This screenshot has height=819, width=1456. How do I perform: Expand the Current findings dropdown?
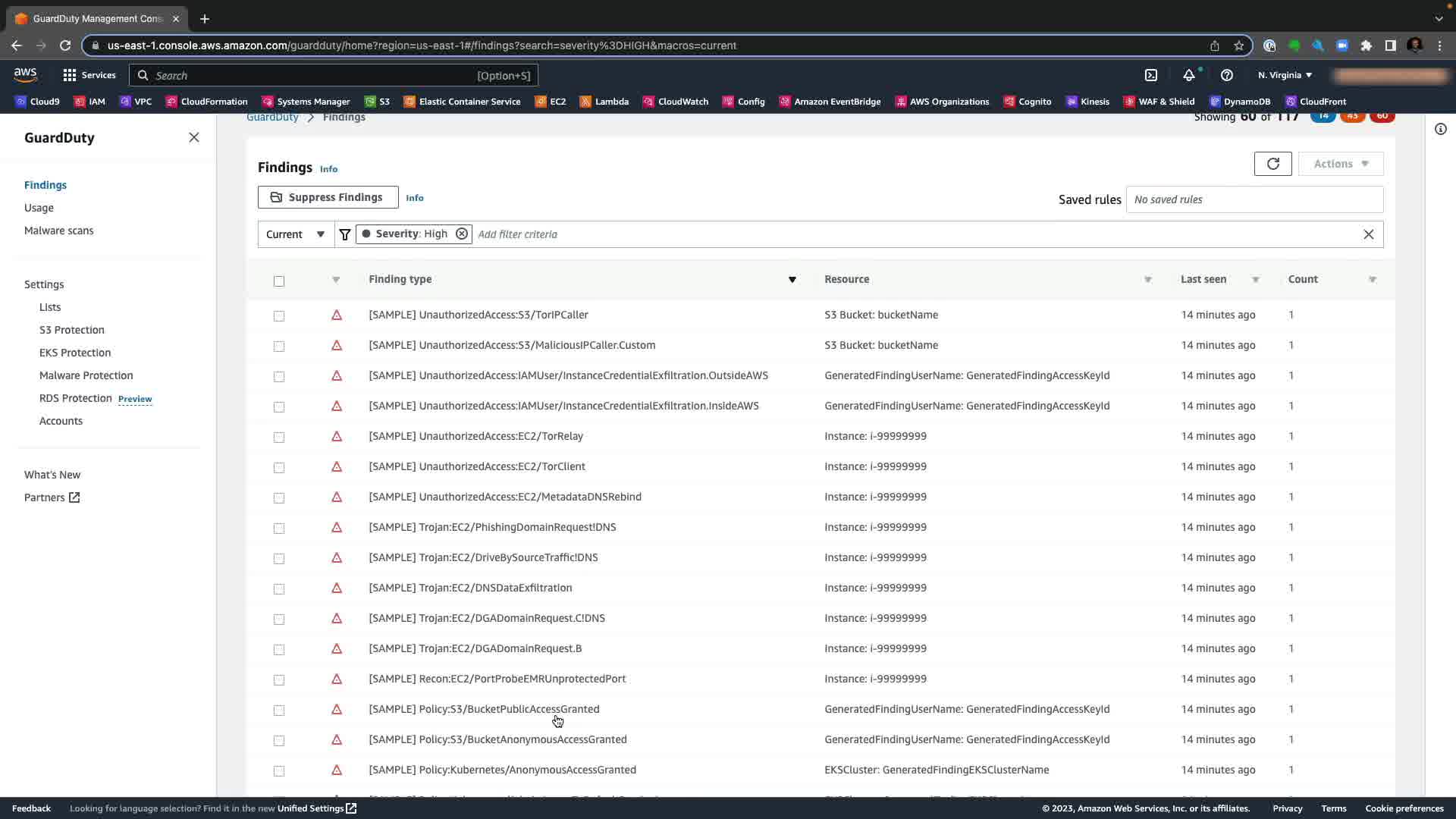[296, 234]
